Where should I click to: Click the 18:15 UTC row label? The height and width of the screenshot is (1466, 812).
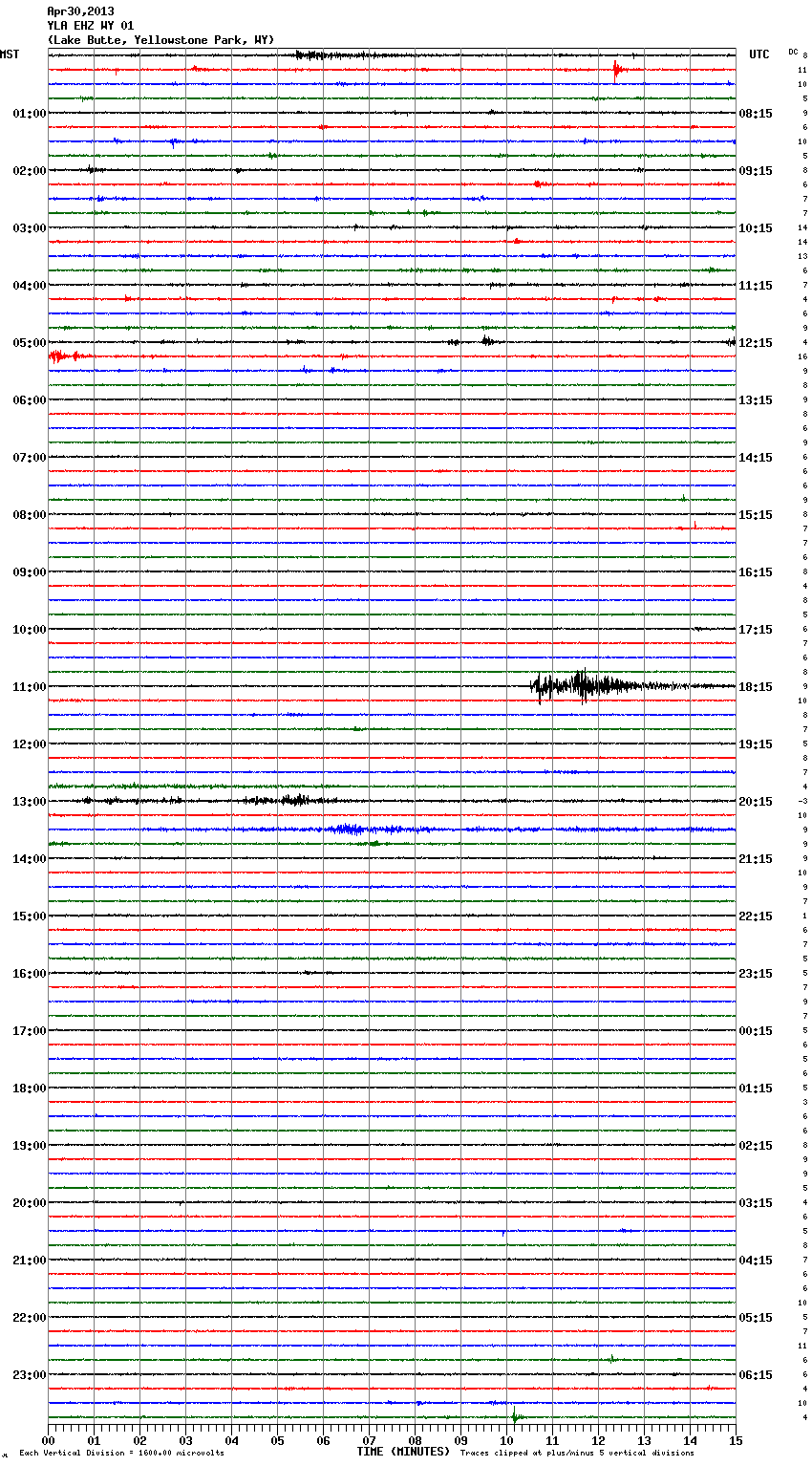coord(756,687)
